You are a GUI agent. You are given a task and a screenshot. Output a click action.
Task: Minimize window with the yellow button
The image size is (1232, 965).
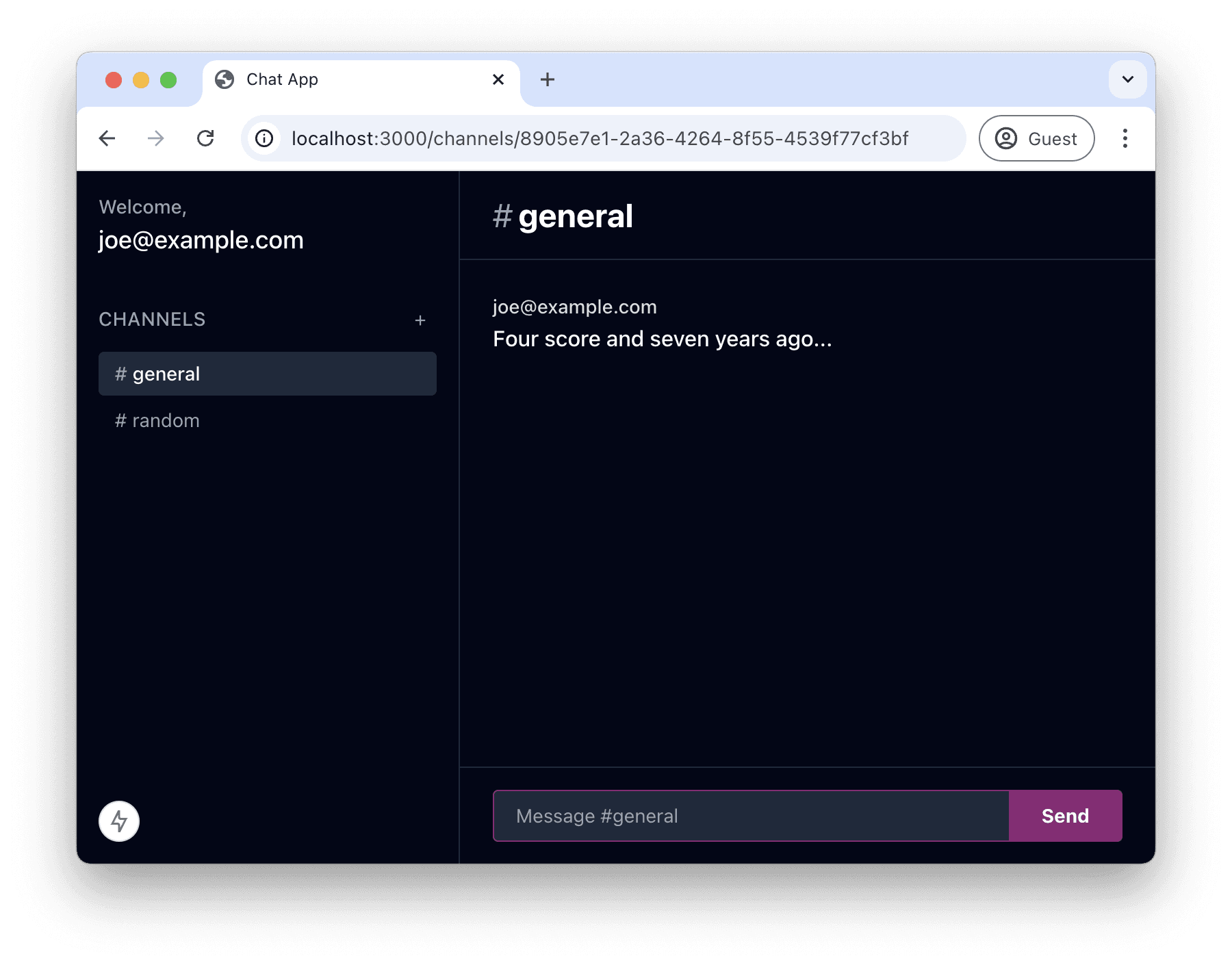pos(141,80)
